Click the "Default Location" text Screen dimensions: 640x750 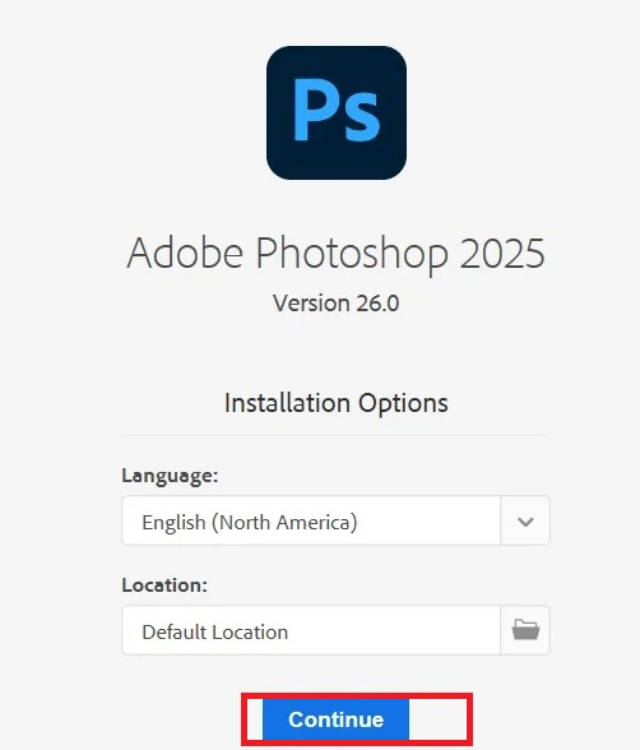pyautogui.click(x=215, y=632)
